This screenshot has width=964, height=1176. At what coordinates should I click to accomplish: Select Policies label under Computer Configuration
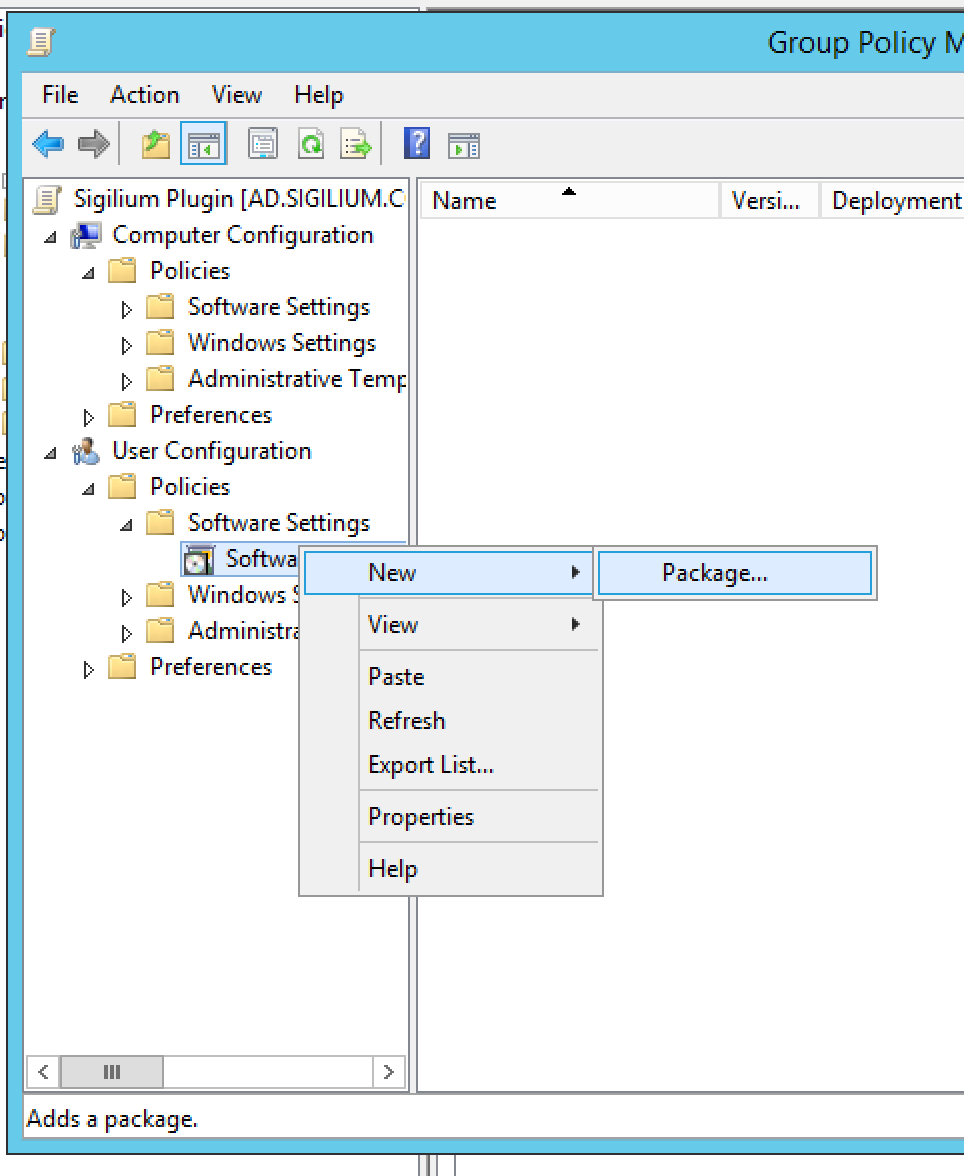click(x=190, y=271)
